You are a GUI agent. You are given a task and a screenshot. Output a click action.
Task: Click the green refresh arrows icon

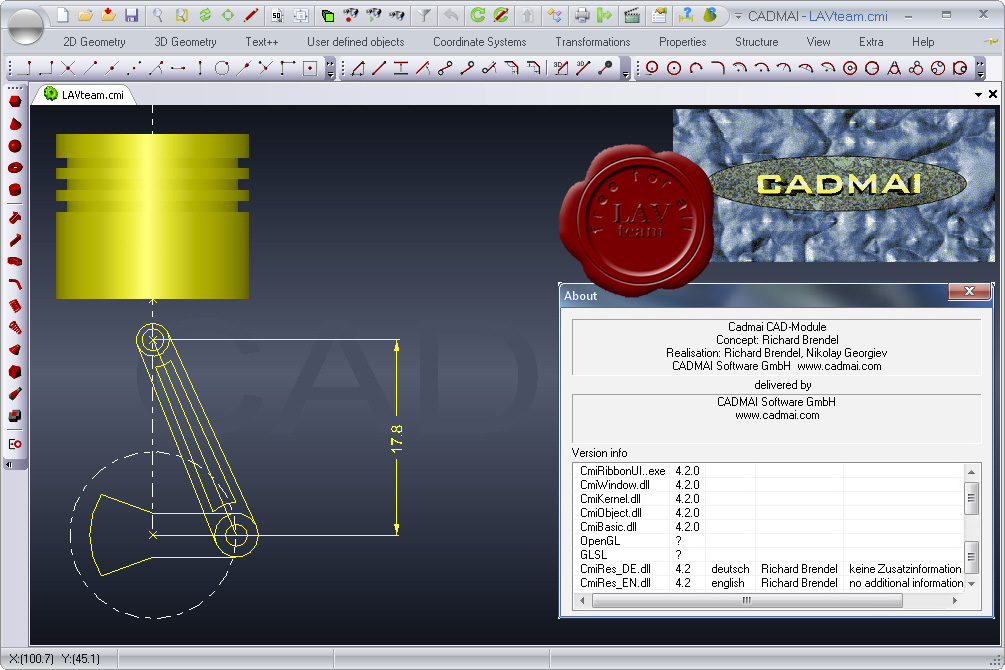pyautogui.click(x=205, y=15)
